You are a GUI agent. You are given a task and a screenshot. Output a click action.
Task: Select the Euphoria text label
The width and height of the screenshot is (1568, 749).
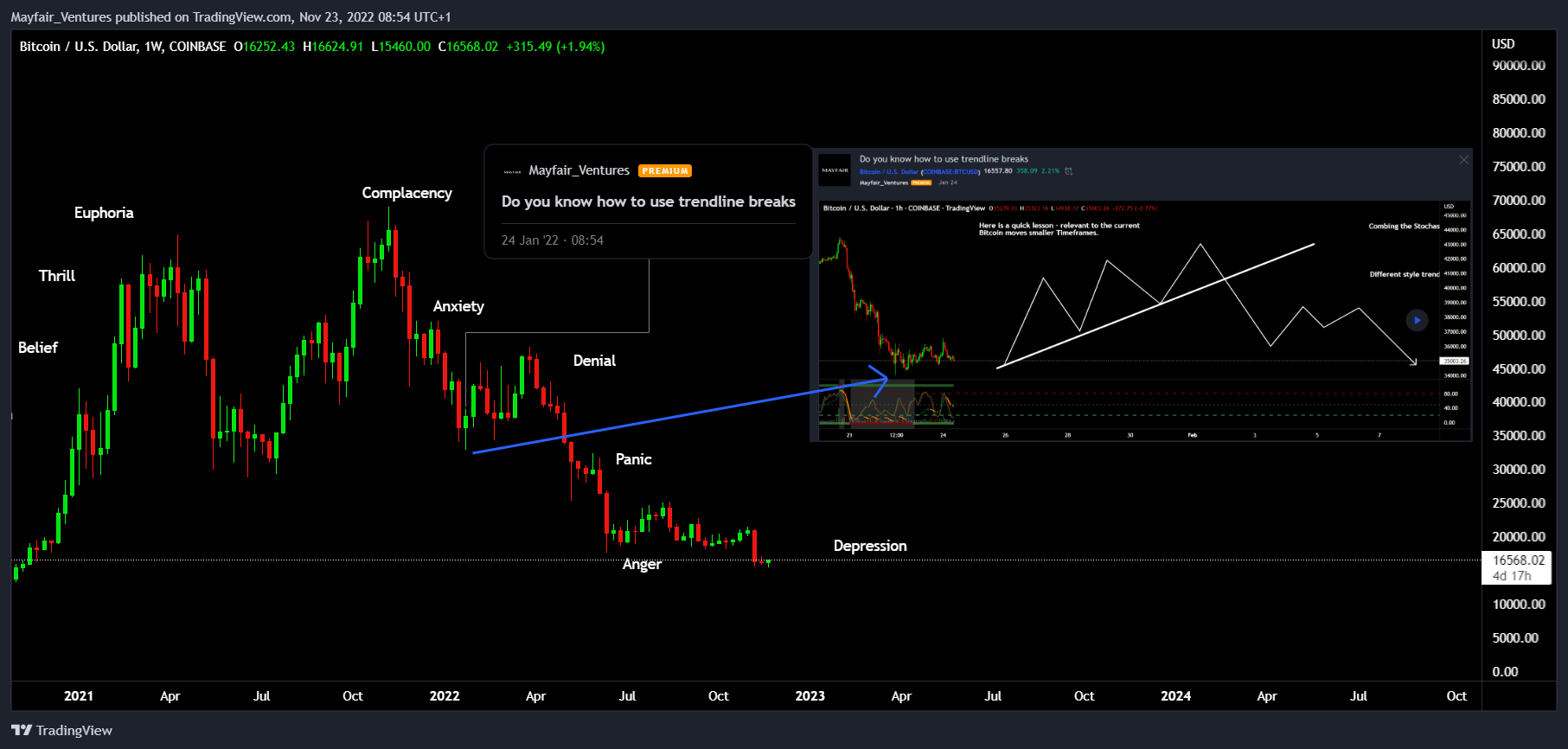click(x=104, y=213)
